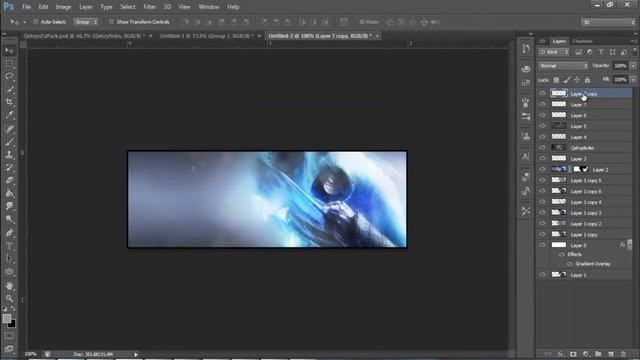
Task: Toggle Gradient Overlay effect visibility
Action: pos(569,264)
